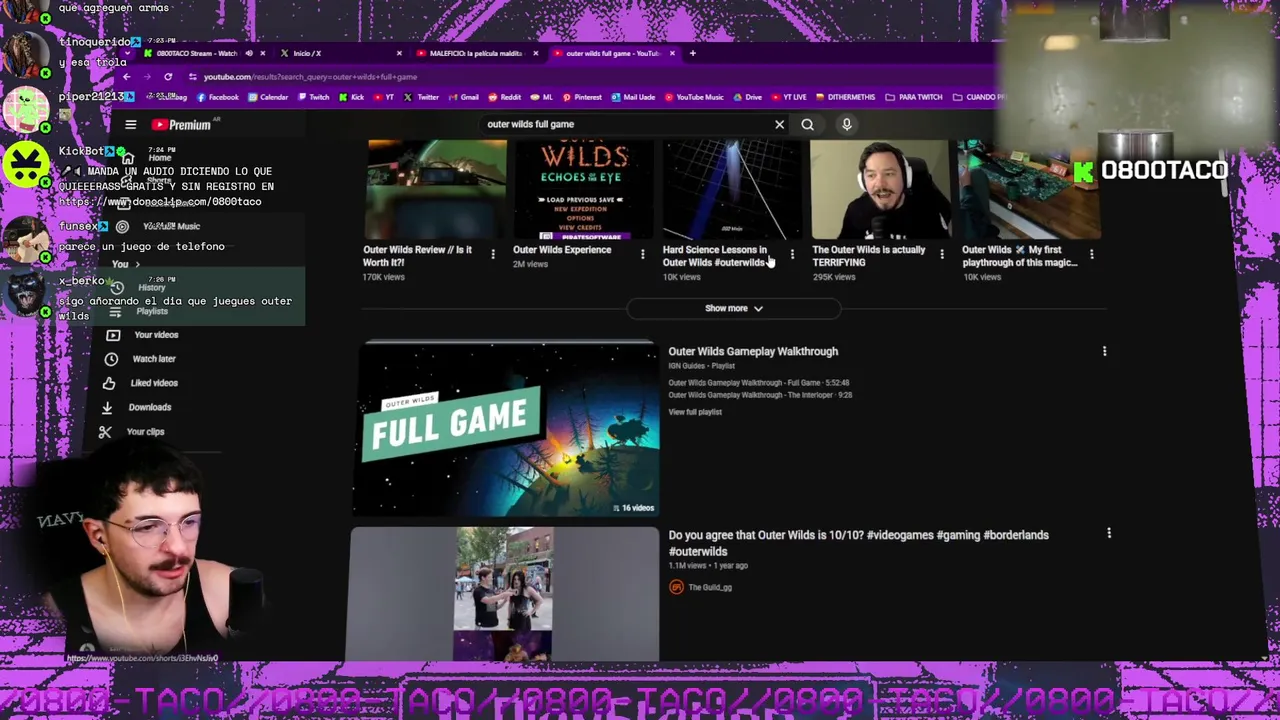The height and width of the screenshot is (720, 1280).
Task: Open Outer Wilds Gameplay Walkthrough title
Action: point(753,351)
